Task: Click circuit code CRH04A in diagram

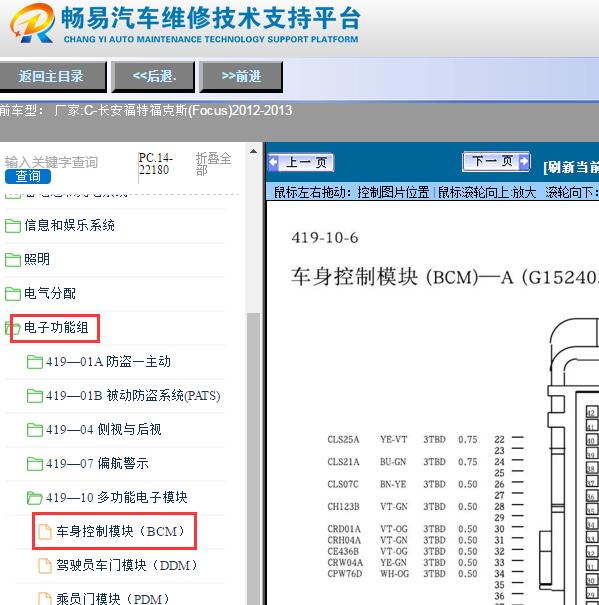Action: coord(344,540)
